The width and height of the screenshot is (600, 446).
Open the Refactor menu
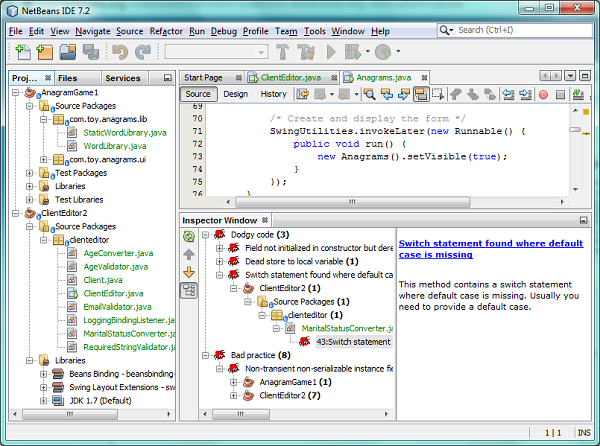click(x=166, y=31)
